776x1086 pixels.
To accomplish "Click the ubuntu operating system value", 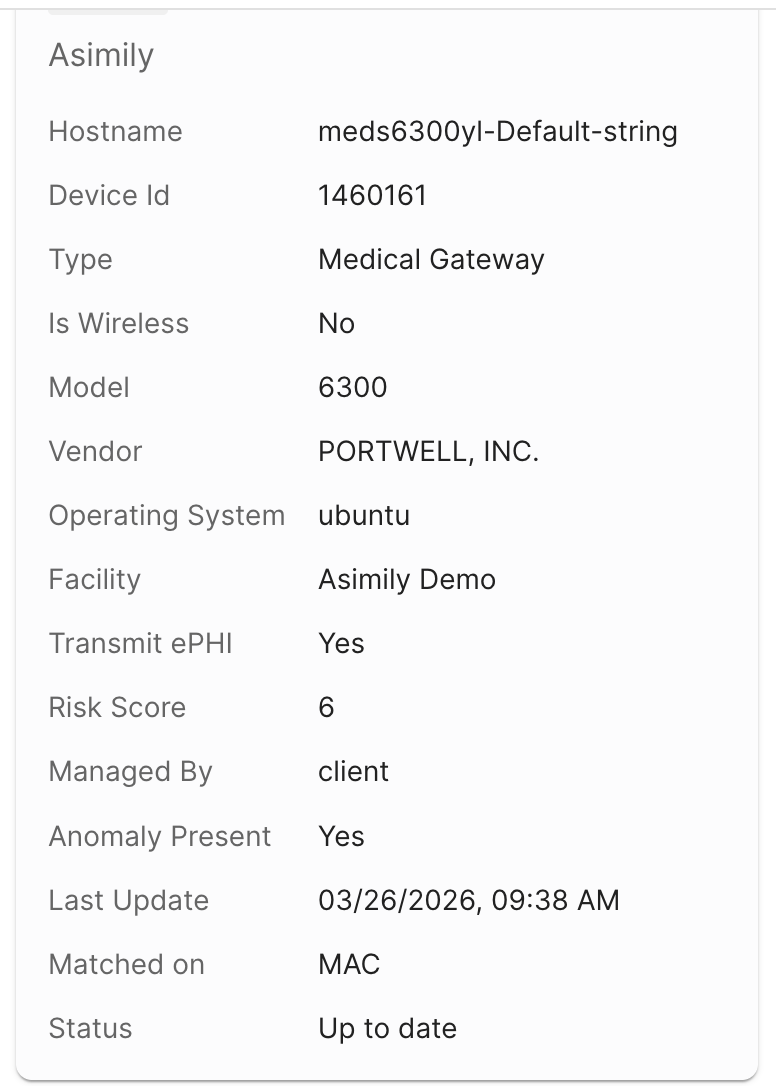I will click(x=364, y=516).
